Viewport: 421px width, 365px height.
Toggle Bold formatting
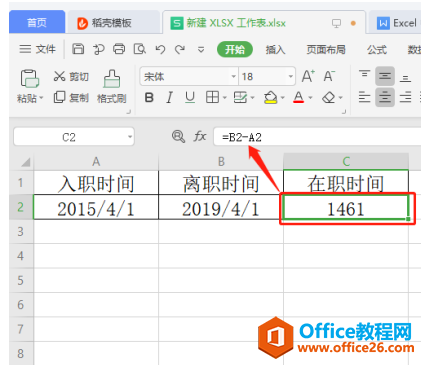coord(149,98)
